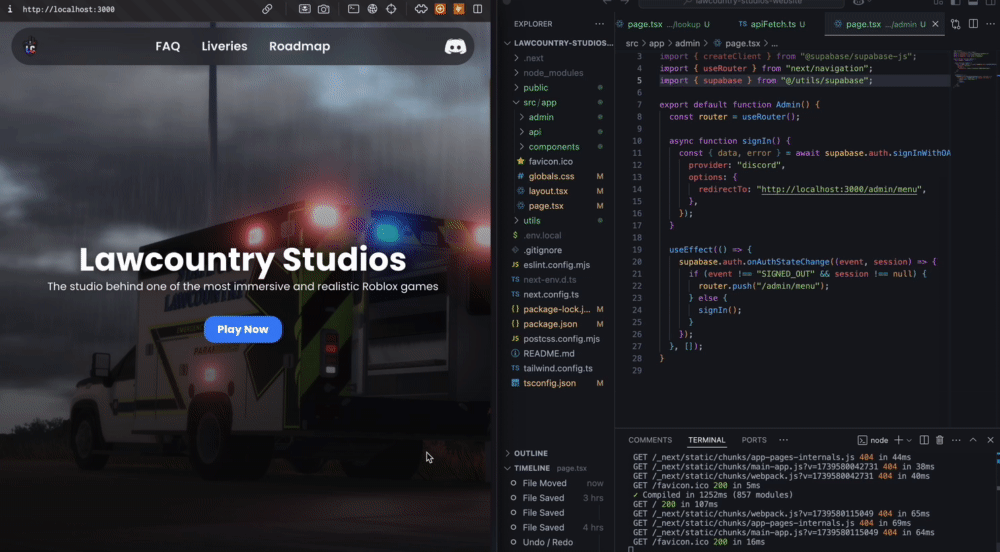This screenshot has width=1000, height=552.
Task: Click the picture capture icon left of camera
Action: point(305,9)
